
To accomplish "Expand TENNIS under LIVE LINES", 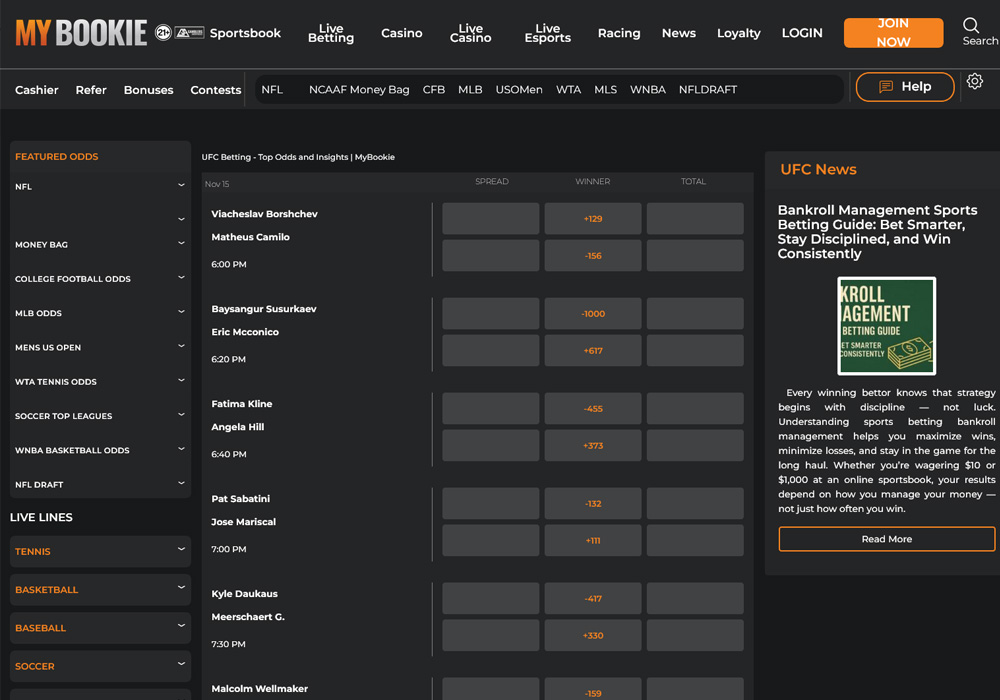I will [99, 551].
